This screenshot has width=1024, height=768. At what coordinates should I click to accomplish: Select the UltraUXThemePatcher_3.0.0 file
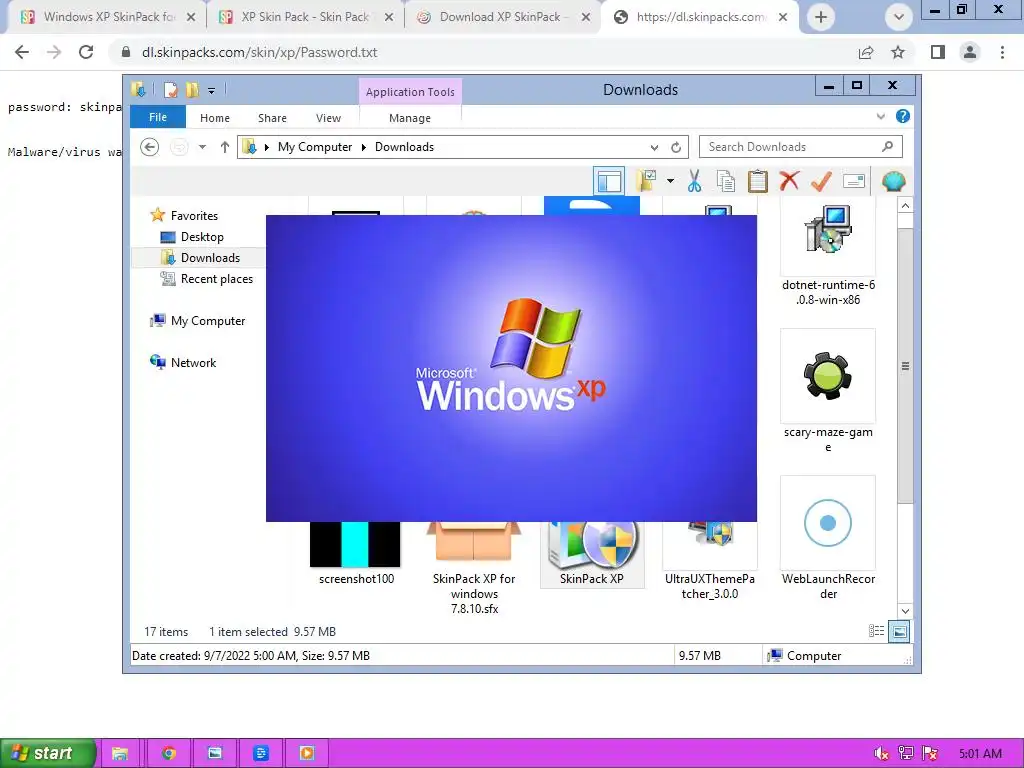[x=710, y=562]
